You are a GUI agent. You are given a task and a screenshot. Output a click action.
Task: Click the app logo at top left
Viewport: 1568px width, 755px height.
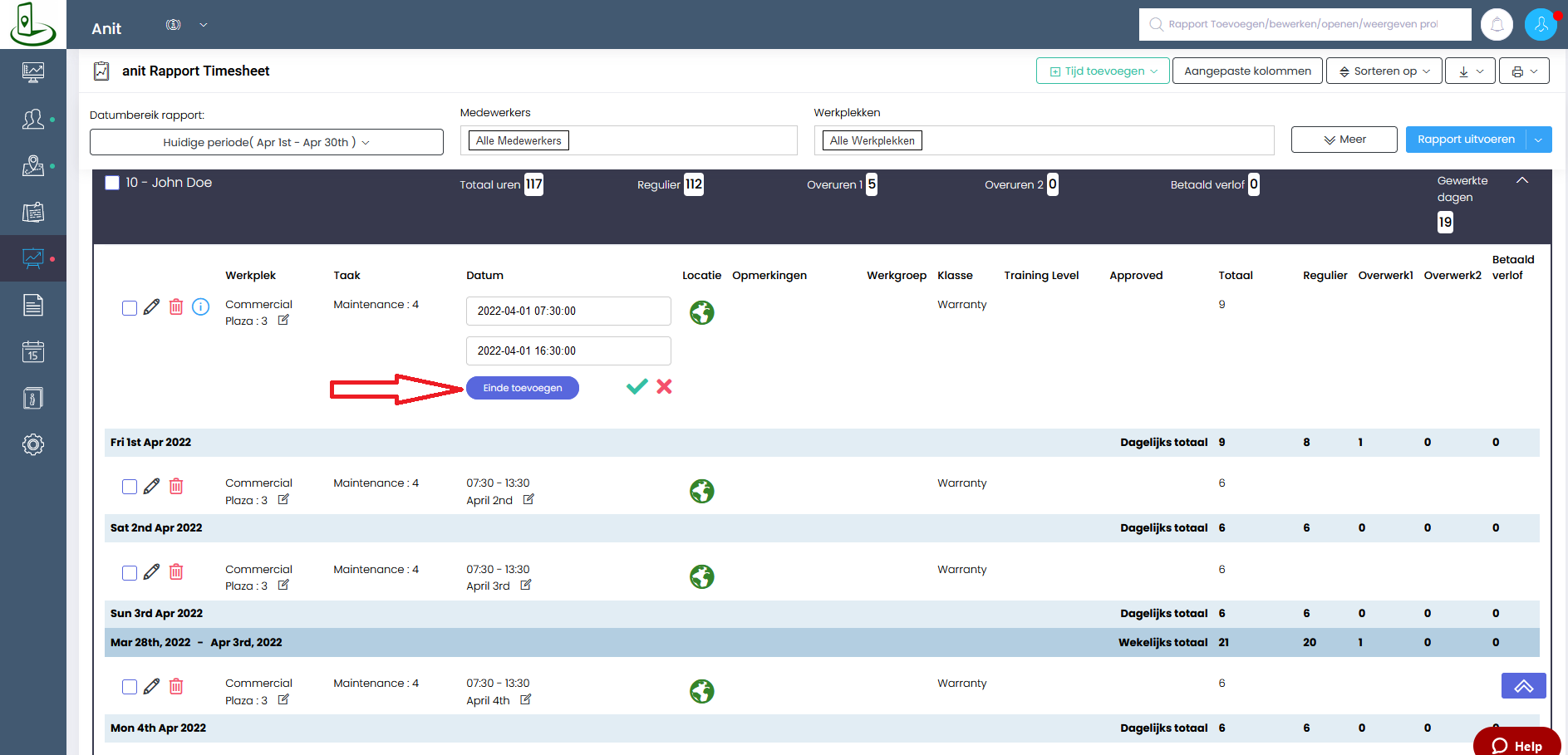click(x=32, y=23)
